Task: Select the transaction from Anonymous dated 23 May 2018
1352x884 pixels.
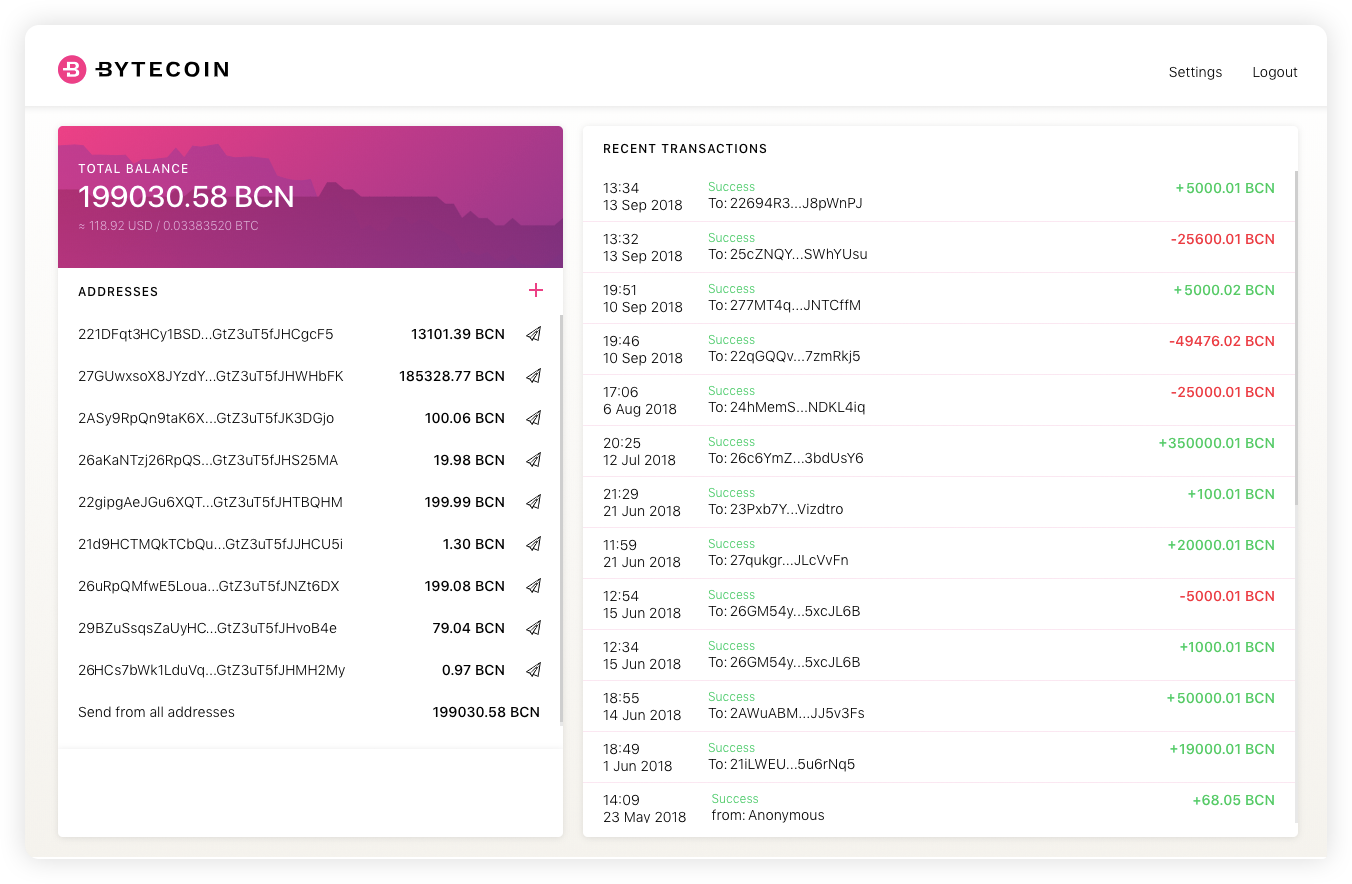Action: [940, 807]
